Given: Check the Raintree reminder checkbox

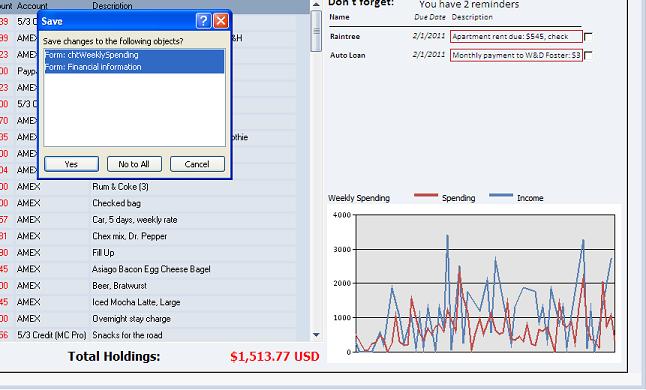Looking at the screenshot, I should pyautogui.click(x=588, y=37).
